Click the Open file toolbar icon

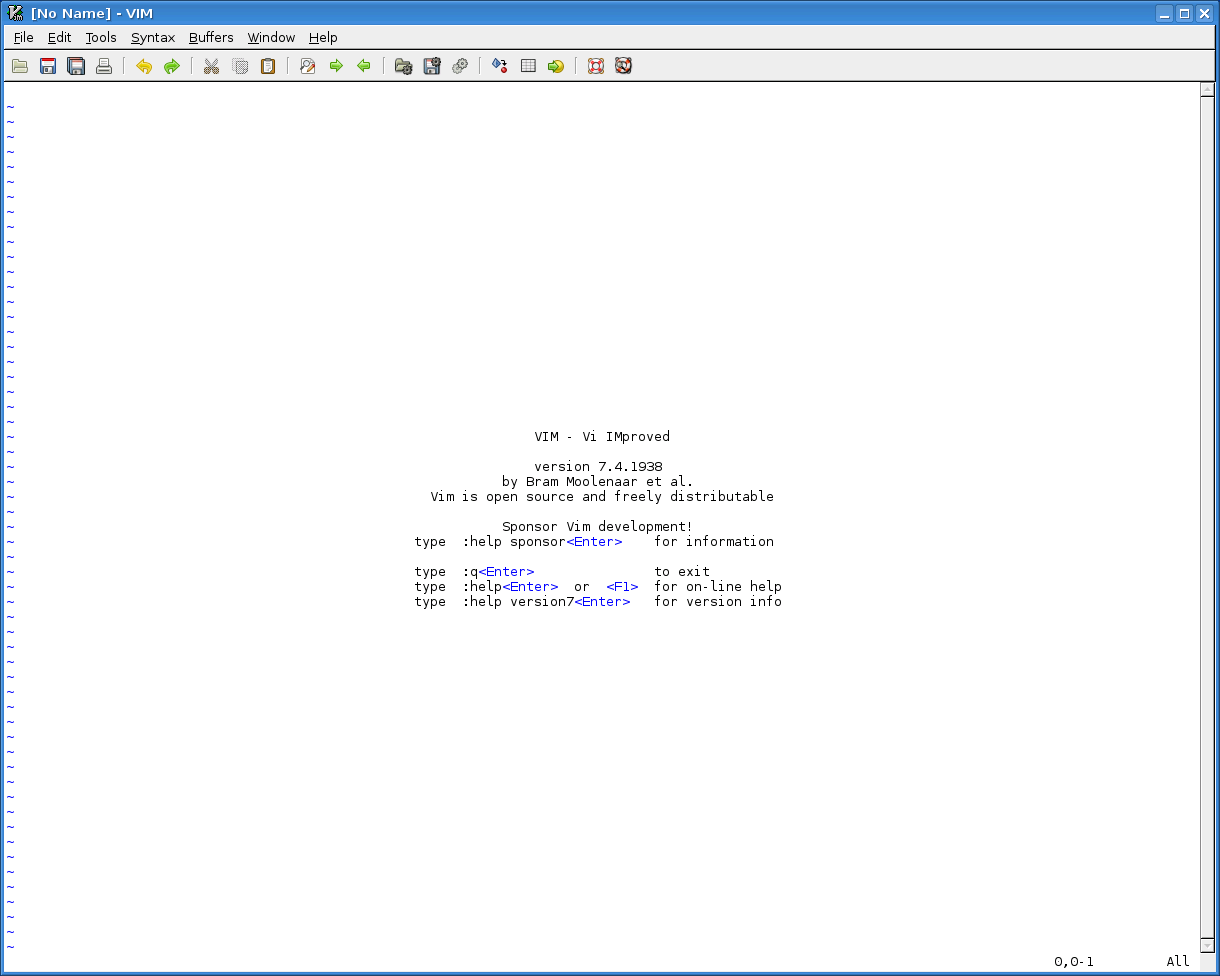20,66
